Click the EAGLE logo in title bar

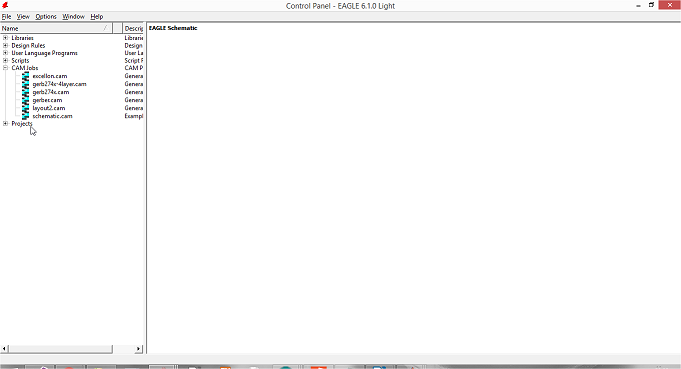pyautogui.click(x=5, y=5)
